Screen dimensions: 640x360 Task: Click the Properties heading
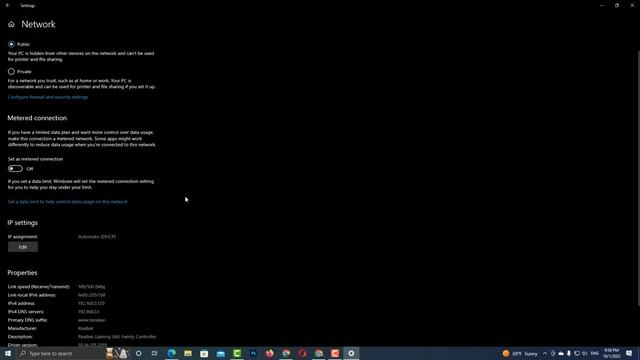pyautogui.click(x=22, y=273)
